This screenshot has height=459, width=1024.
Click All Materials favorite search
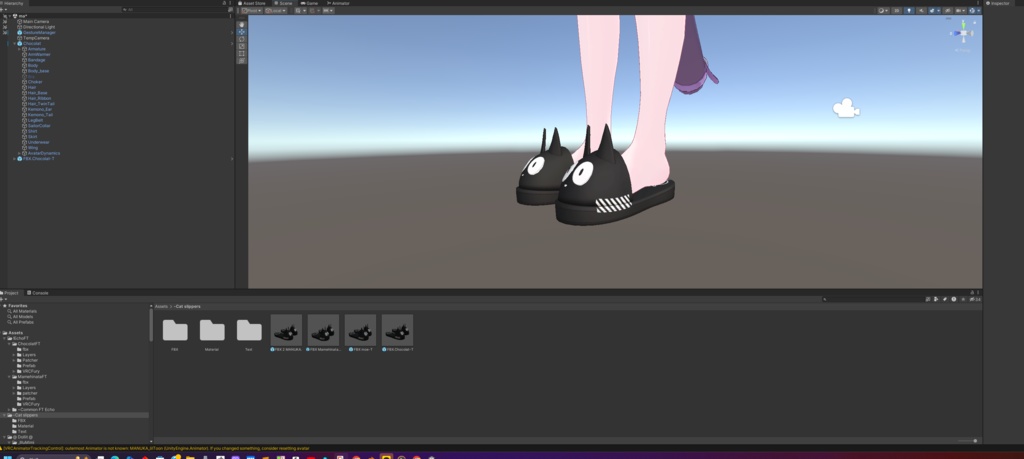[24, 311]
